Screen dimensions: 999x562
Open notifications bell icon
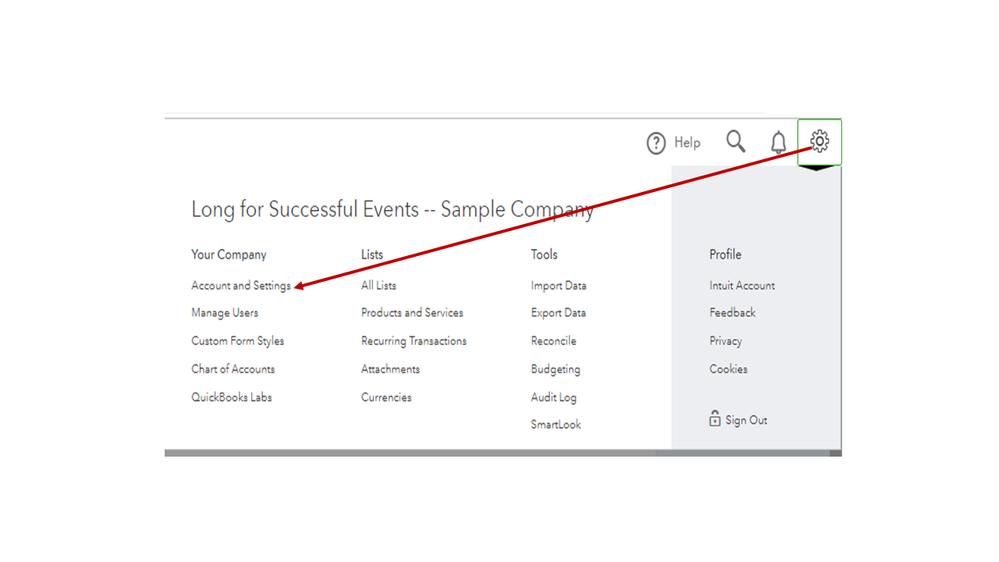point(779,143)
